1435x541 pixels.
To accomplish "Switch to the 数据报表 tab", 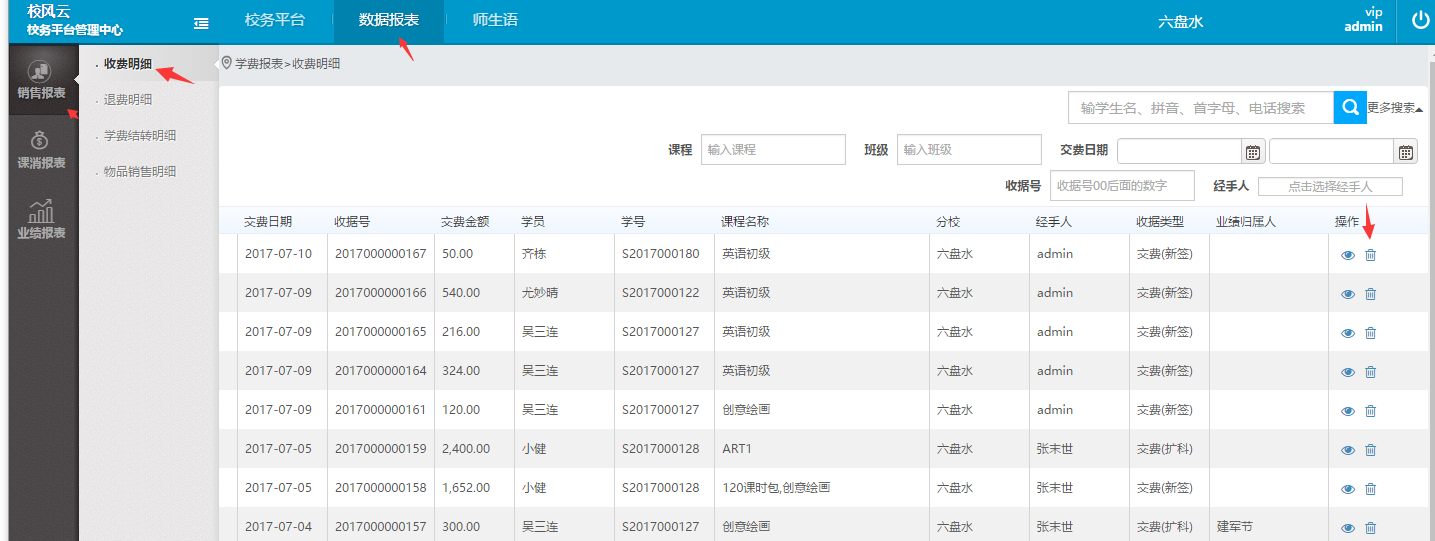I will [389, 20].
